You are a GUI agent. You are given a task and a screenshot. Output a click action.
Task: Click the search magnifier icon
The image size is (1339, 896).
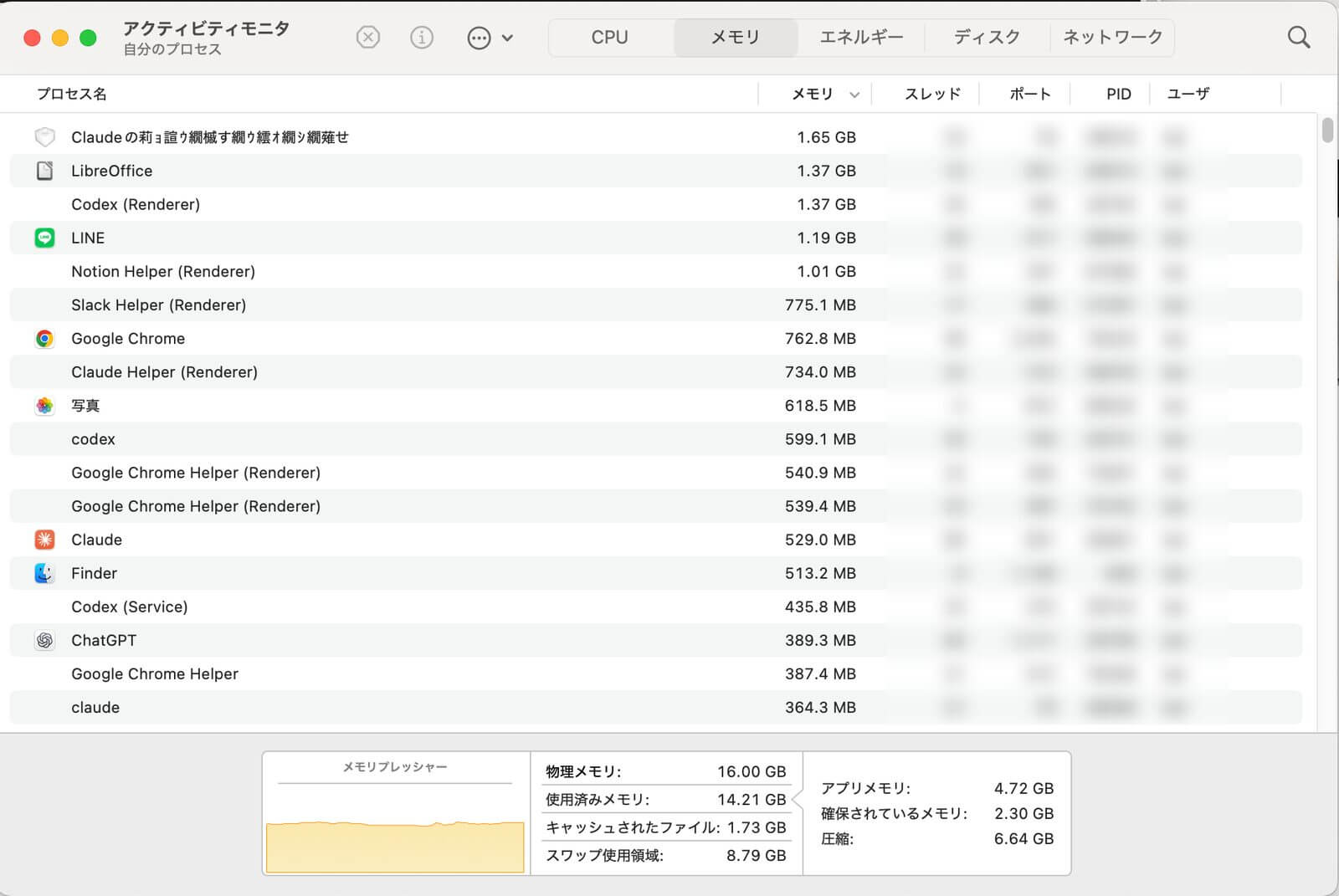[x=1299, y=37]
